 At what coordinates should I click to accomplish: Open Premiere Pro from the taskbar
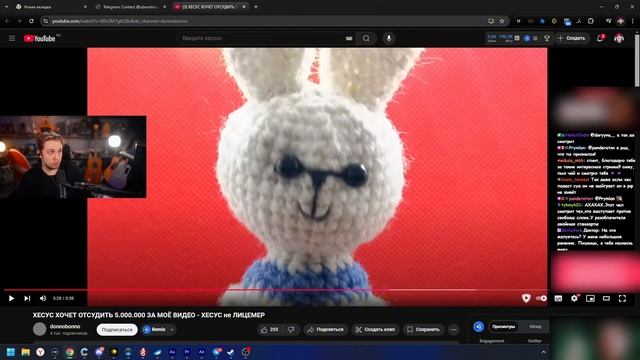click(x=187, y=352)
